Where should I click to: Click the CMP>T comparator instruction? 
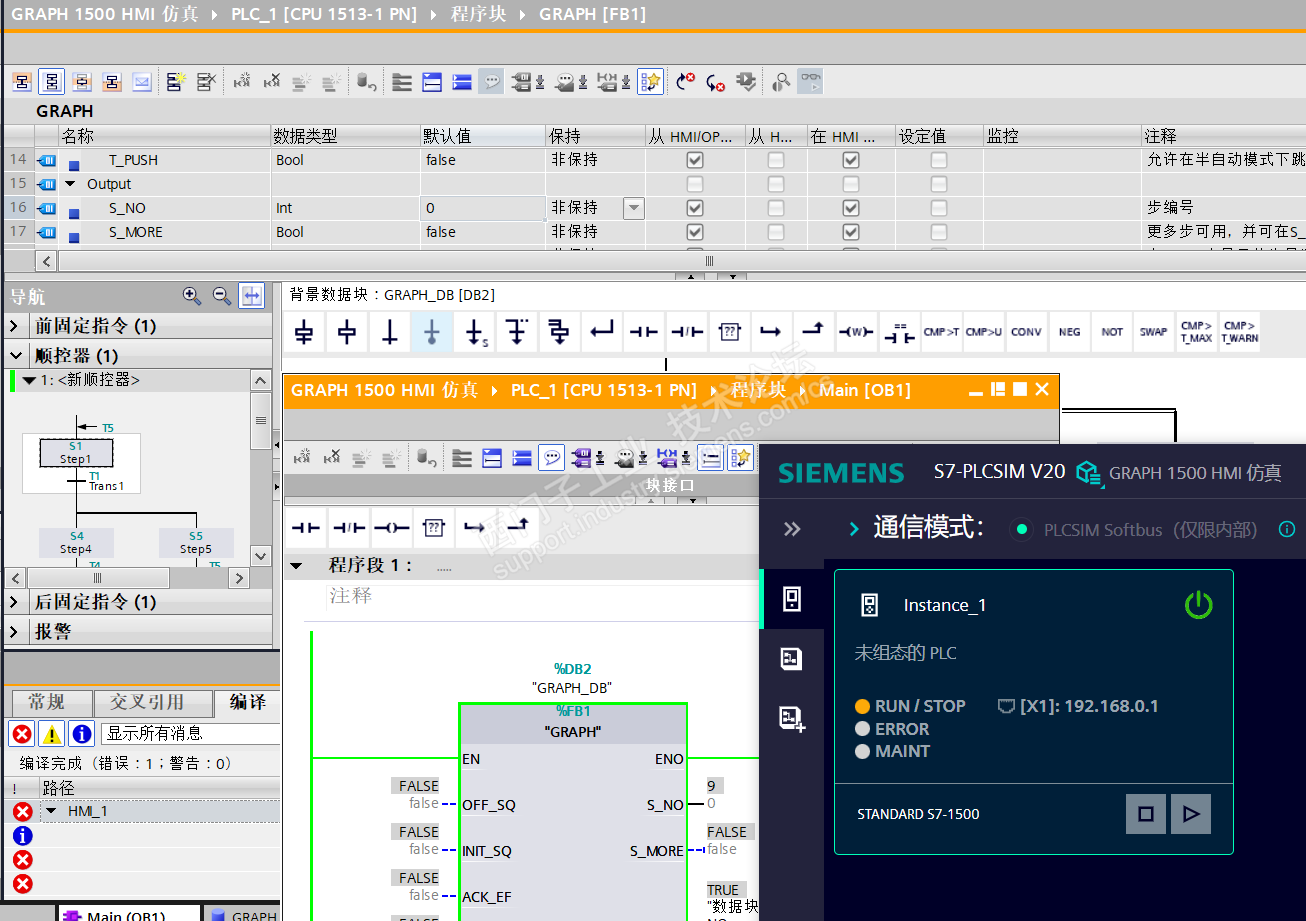941,332
